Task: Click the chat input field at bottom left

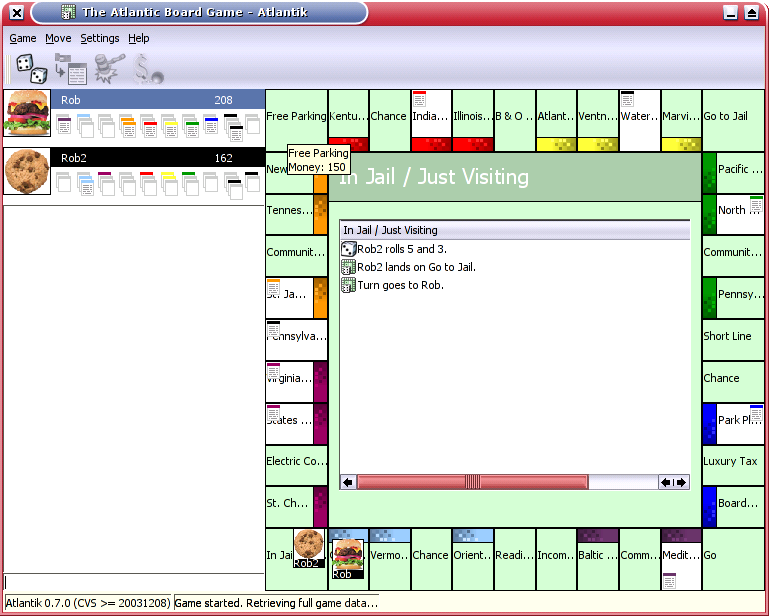Action: (134, 582)
